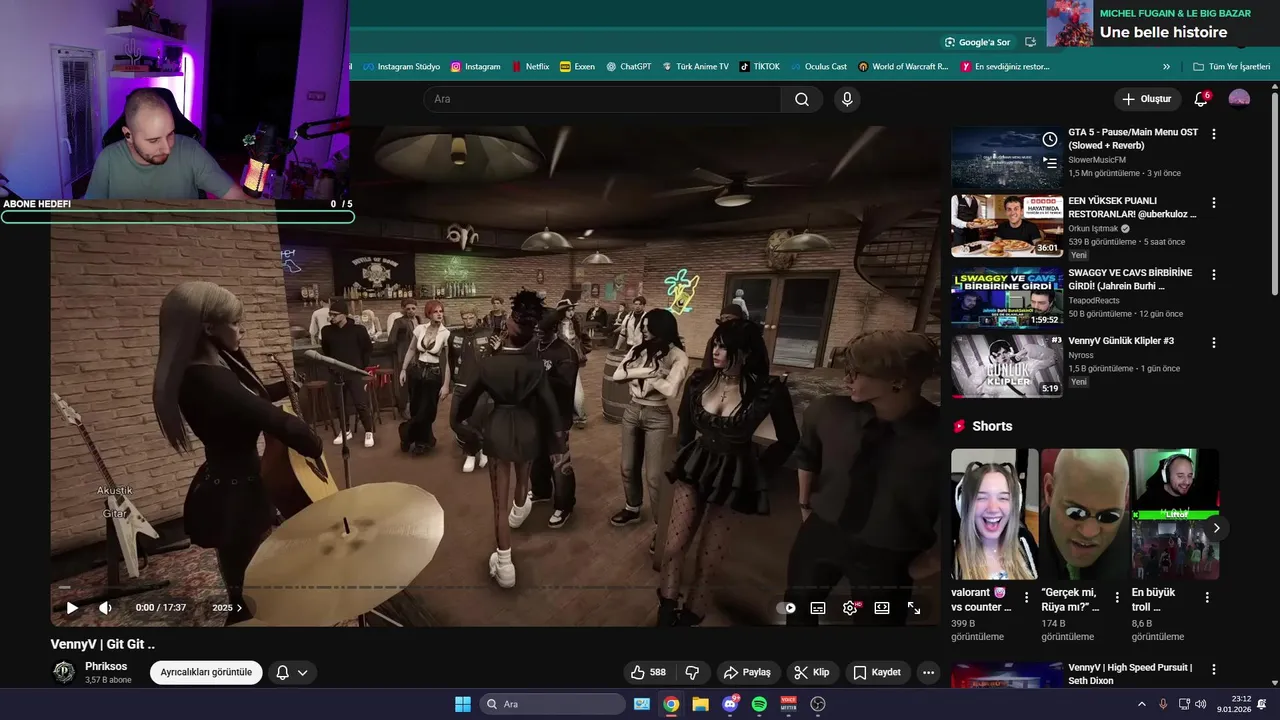The image size is (1280, 720).
Task: Open the valorant vs counter short
Action: (994, 514)
